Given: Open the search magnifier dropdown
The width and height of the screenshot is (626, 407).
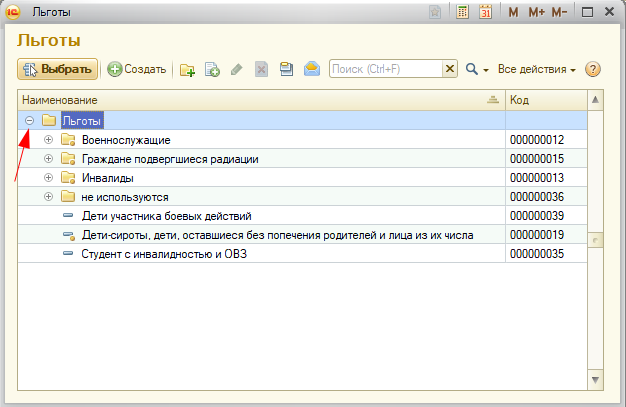Looking at the screenshot, I should (476, 70).
